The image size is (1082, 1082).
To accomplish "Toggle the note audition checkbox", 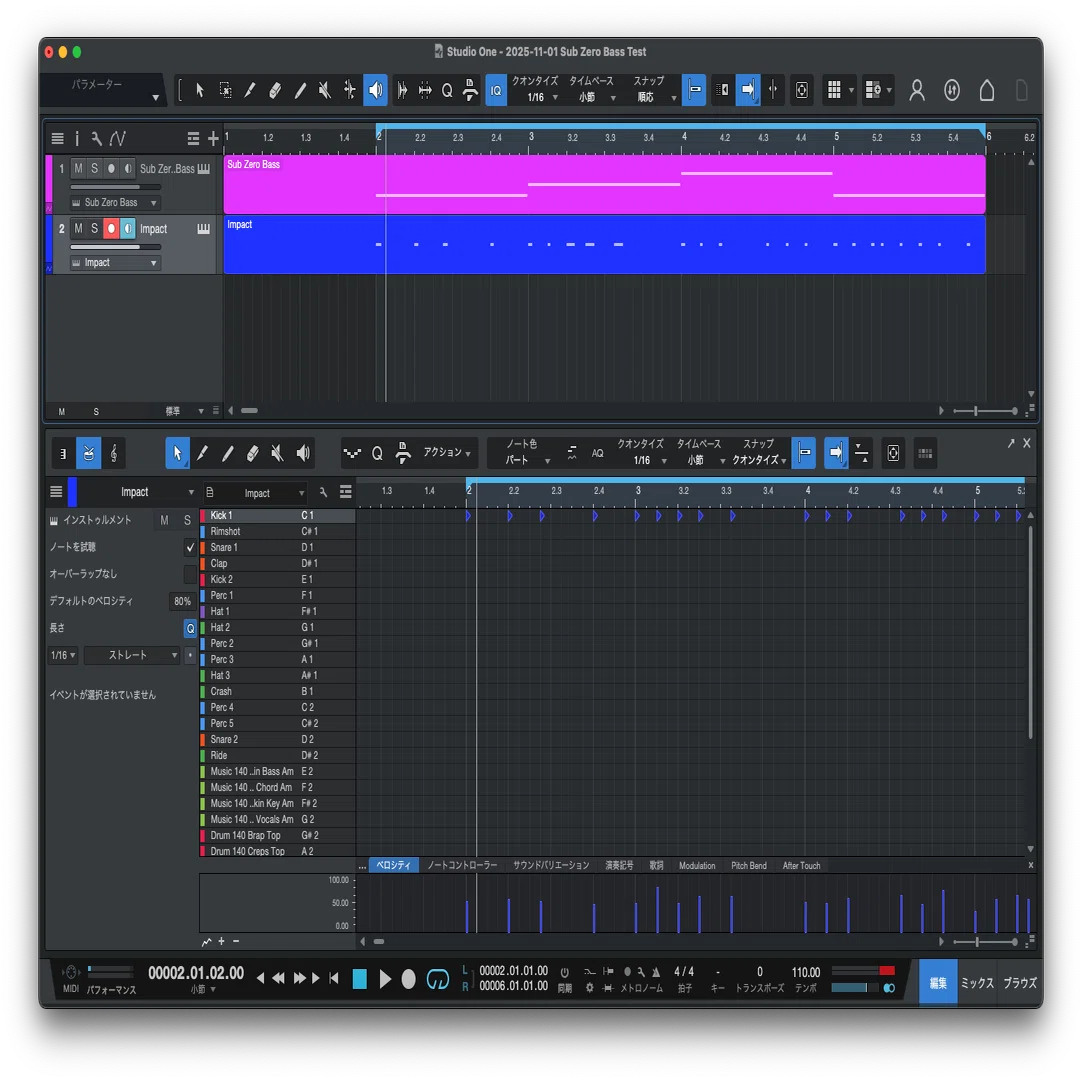I will click(x=190, y=547).
